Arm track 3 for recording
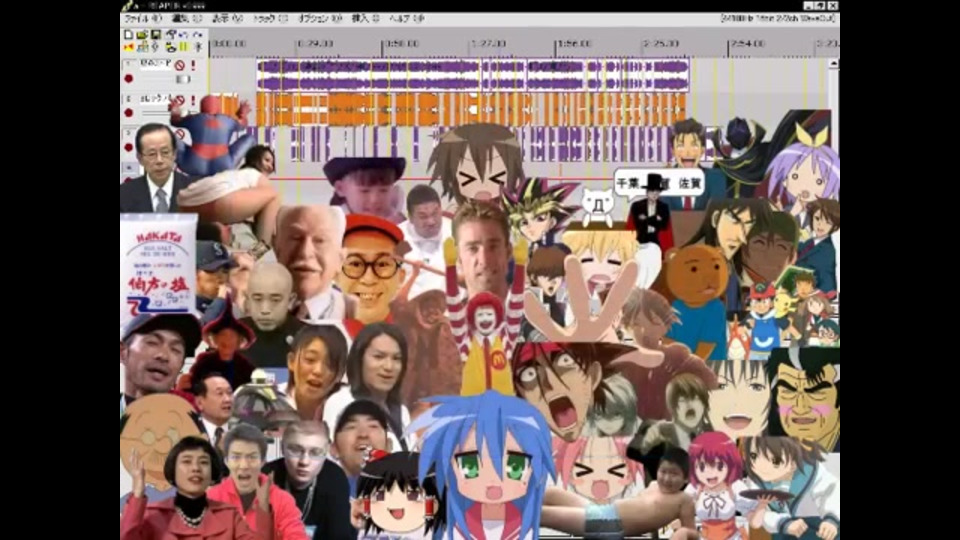 pyautogui.click(x=129, y=148)
